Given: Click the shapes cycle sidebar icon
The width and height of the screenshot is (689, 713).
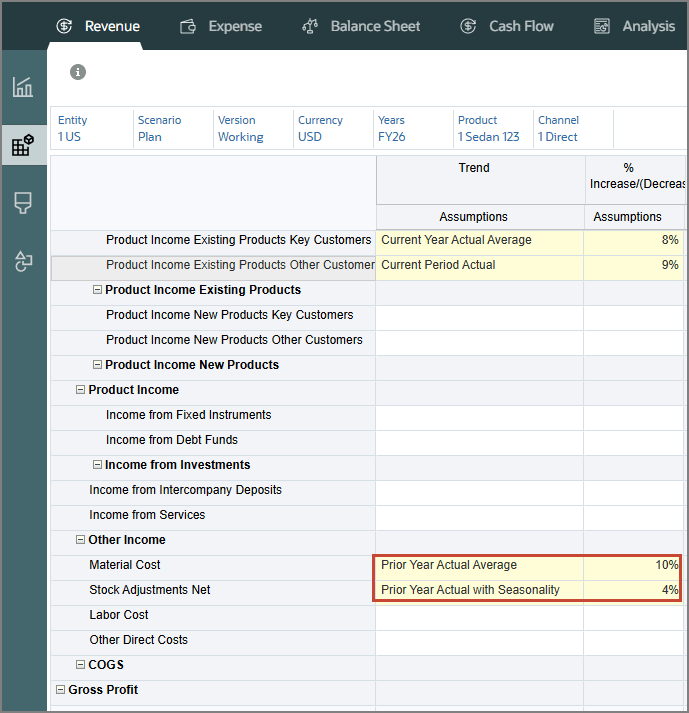Looking at the screenshot, I should coord(23,261).
